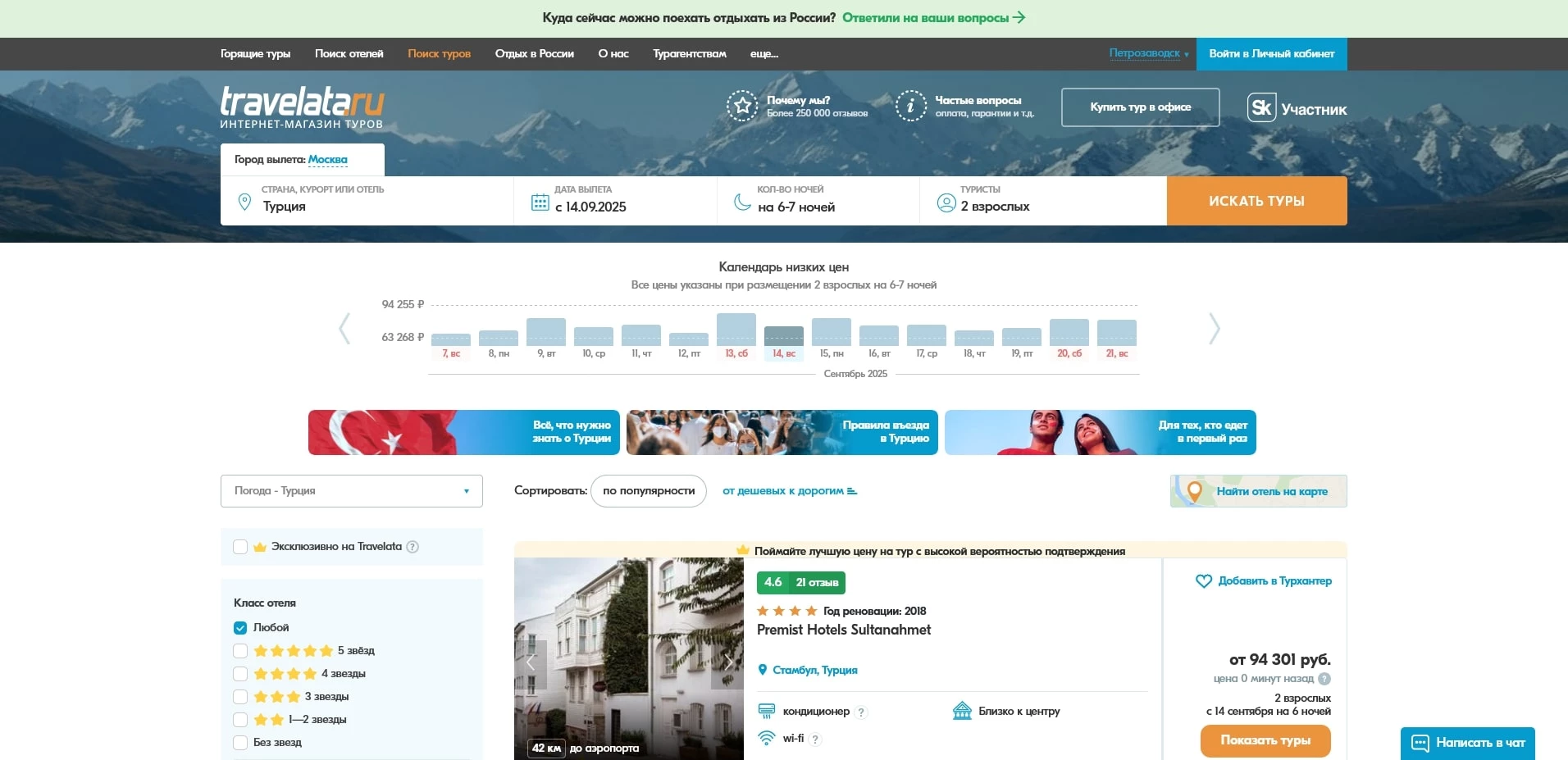Show next hotel photo with right arrow

tap(727, 662)
